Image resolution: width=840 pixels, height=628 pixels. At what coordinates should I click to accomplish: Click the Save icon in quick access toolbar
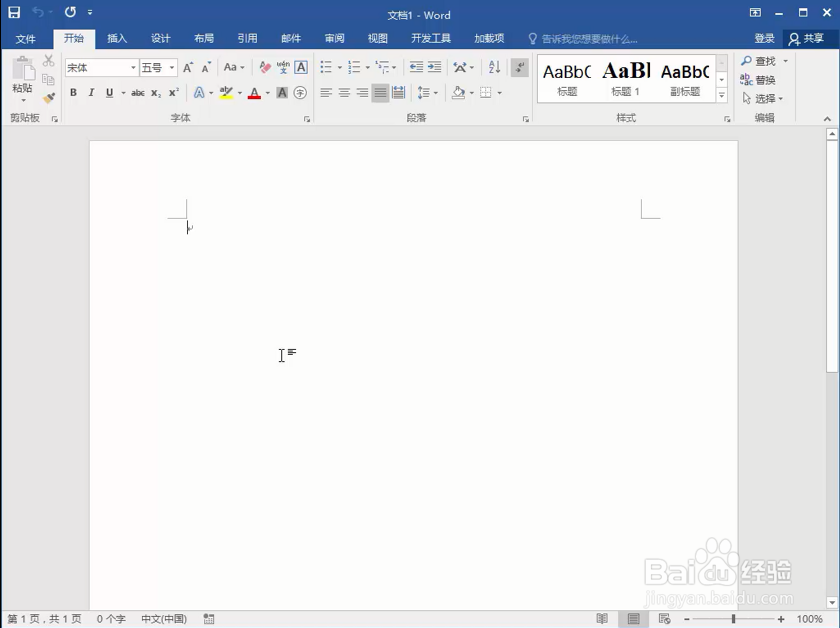click(14, 12)
